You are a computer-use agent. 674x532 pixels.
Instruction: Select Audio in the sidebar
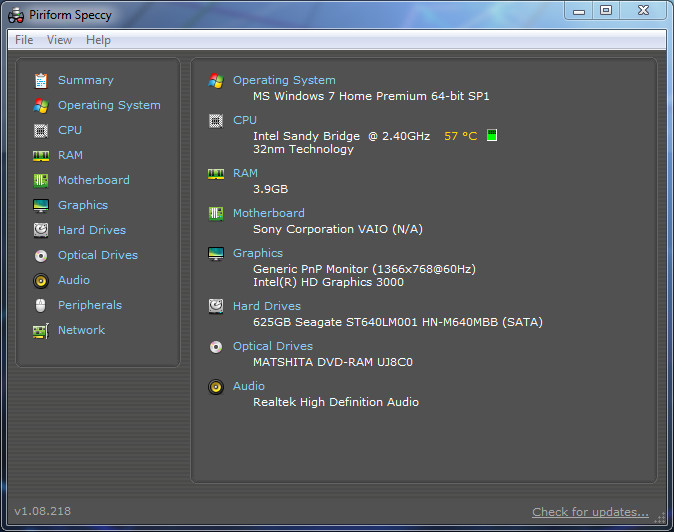pyautogui.click(x=74, y=280)
